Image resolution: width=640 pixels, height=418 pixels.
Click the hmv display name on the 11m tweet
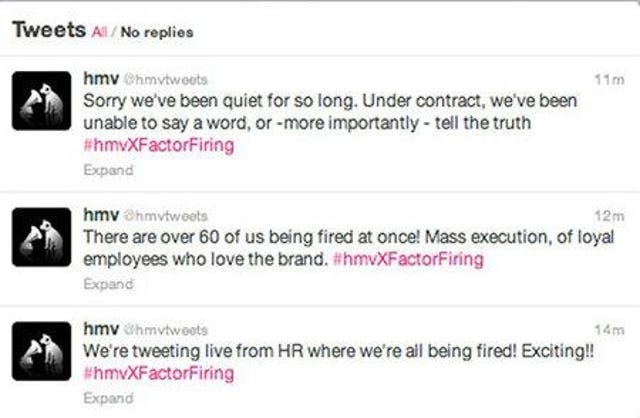pyautogui.click(x=101, y=78)
